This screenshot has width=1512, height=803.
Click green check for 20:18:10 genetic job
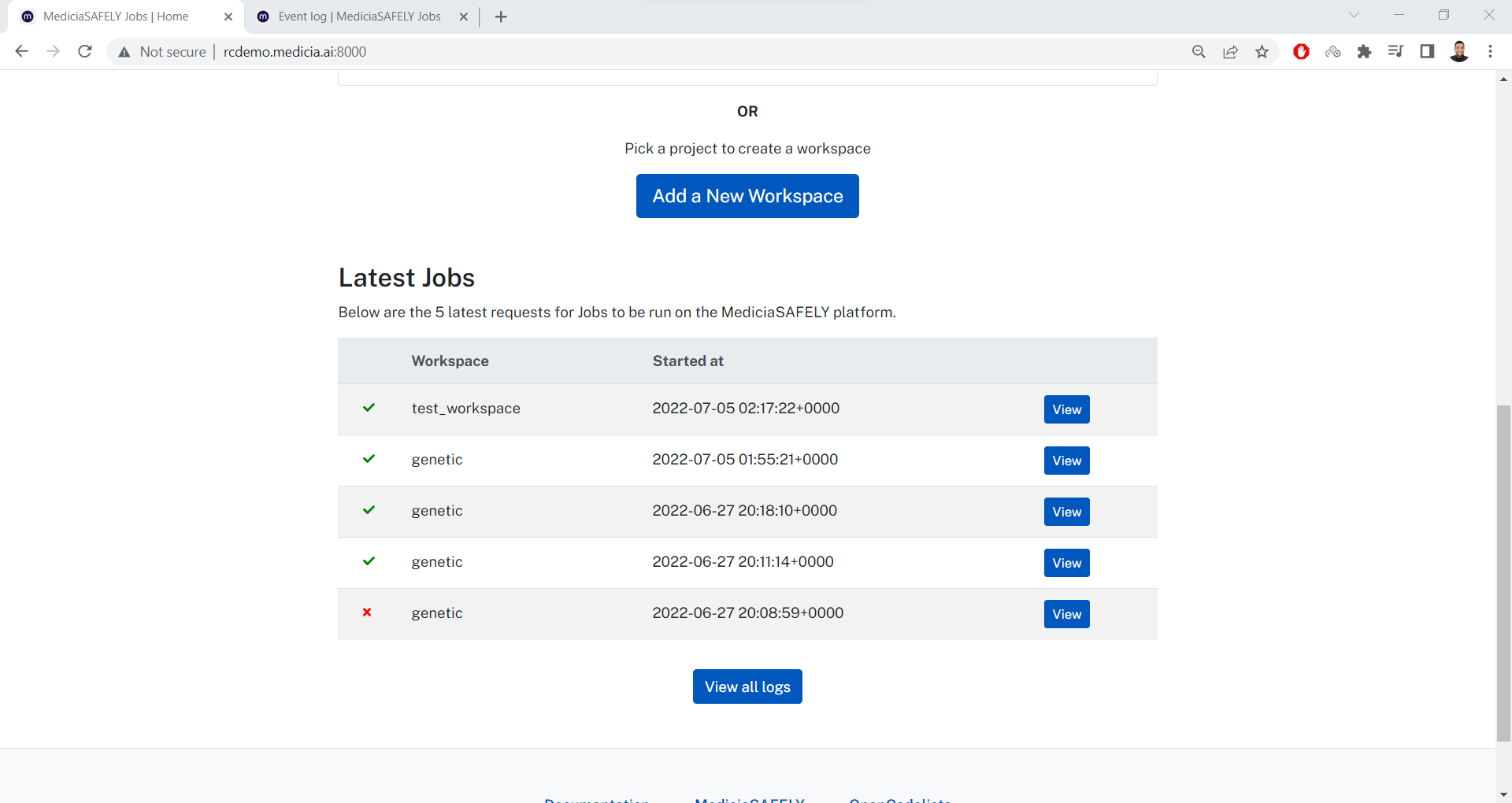click(x=369, y=510)
